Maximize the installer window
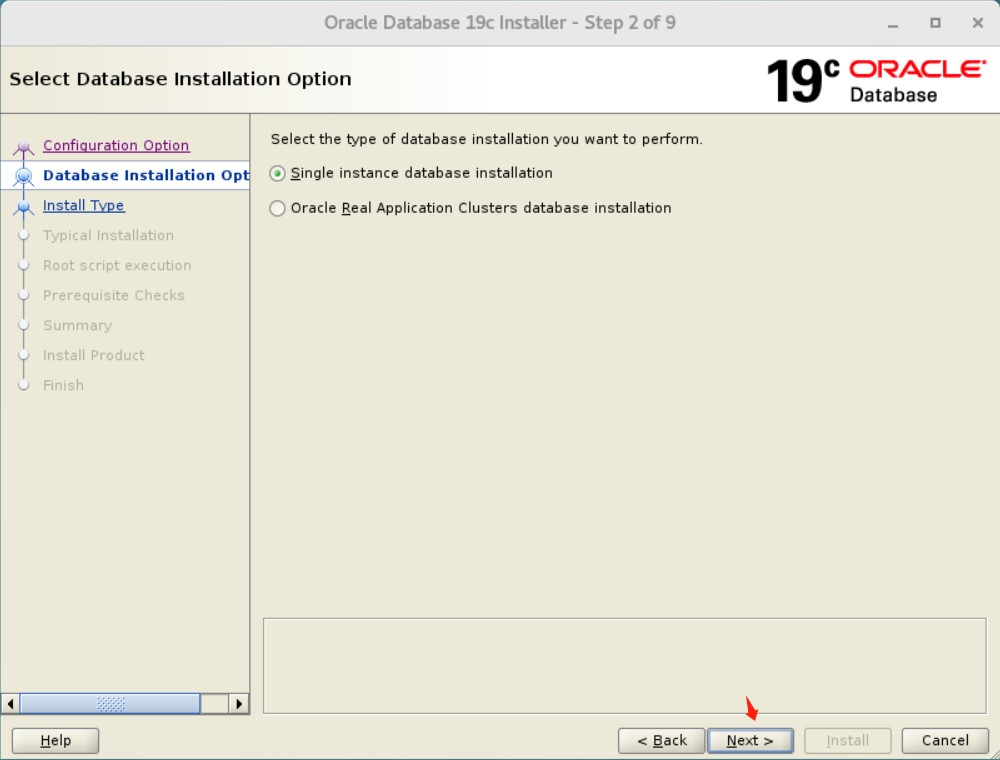Screen dimensions: 1000x760 (x=935, y=23)
